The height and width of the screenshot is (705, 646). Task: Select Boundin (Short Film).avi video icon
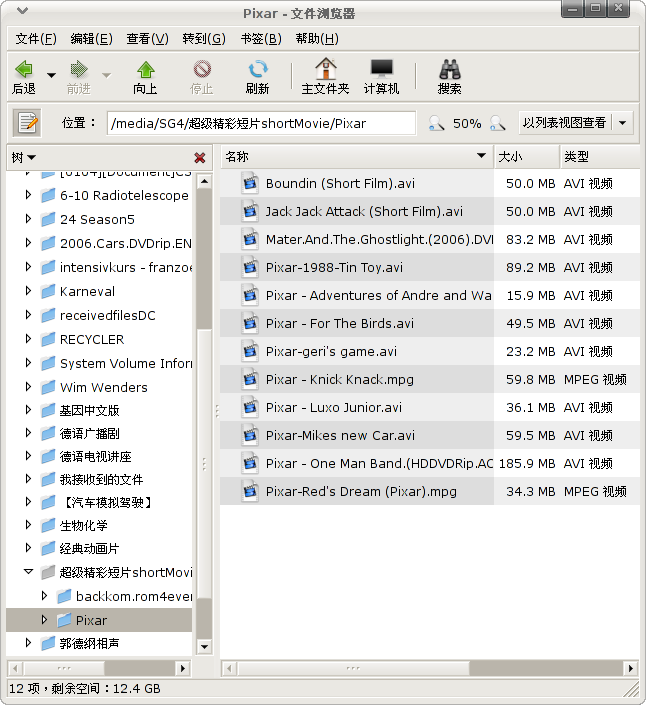click(250, 183)
